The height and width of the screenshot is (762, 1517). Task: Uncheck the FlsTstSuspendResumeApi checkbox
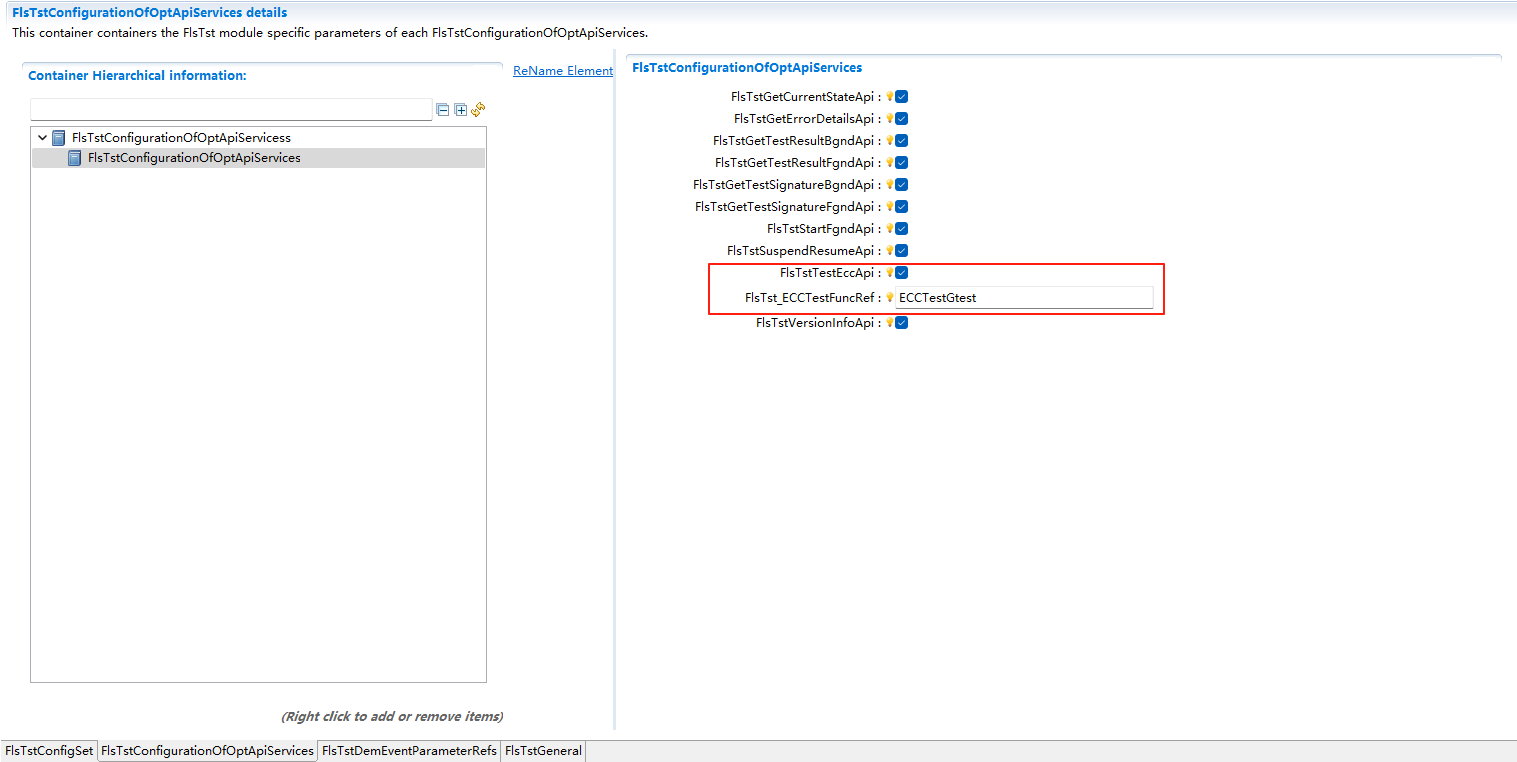901,250
